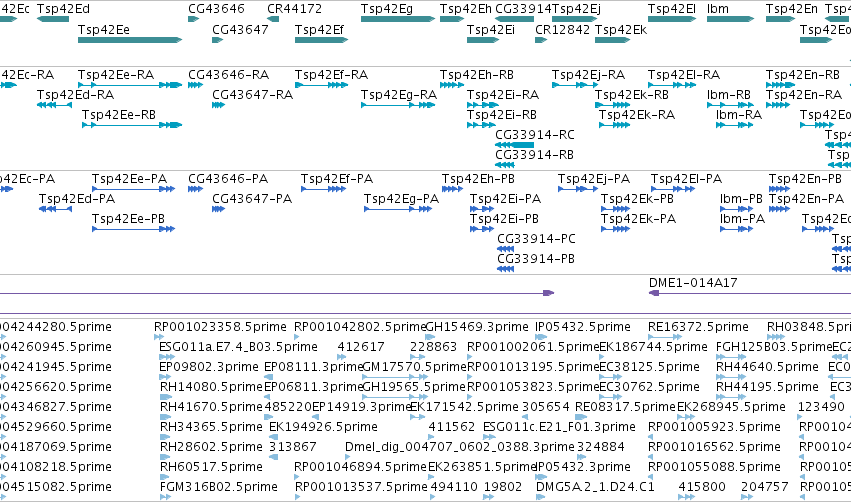The image size is (851, 502).
Task: Open the CG43647 gene label
Action: click(x=240, y=30)
